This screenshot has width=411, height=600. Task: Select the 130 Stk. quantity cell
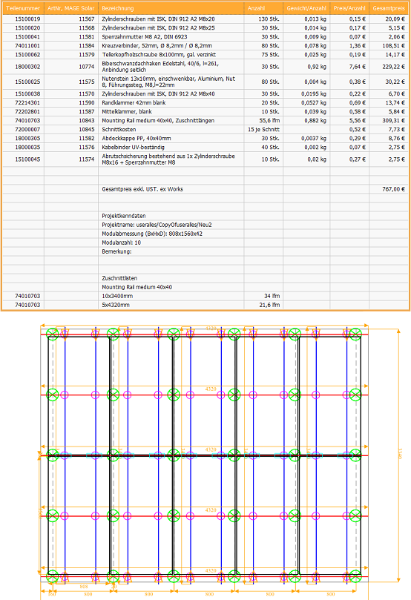pos(264,19)
